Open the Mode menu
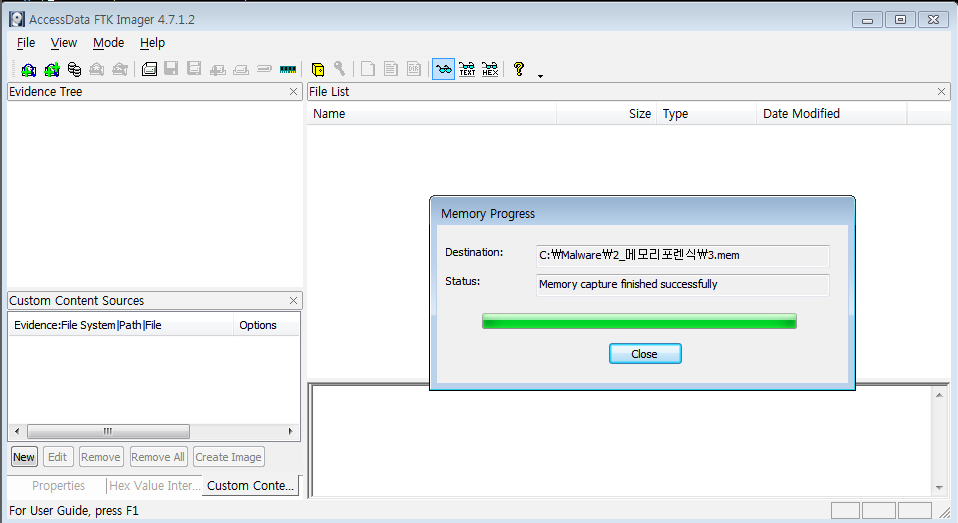Viewport: 958px width, 523px height. click(108, 43)
